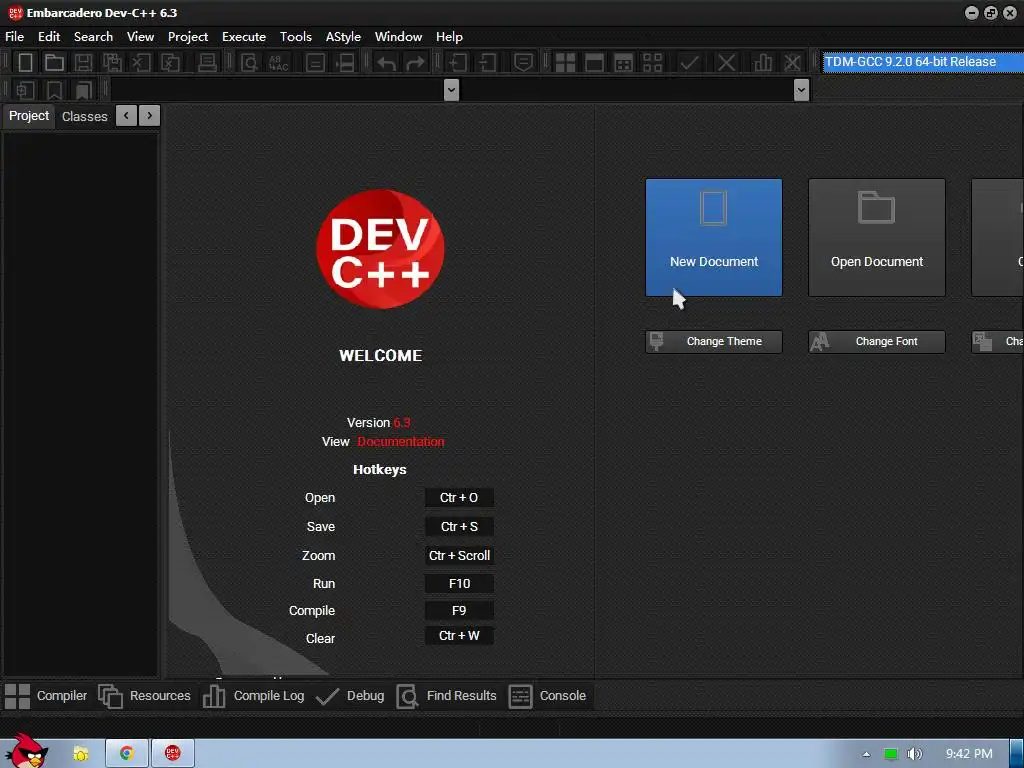Open the Search menu
Screen dimensions: 1024x768
pyautogui.click(x=93, y=37)
